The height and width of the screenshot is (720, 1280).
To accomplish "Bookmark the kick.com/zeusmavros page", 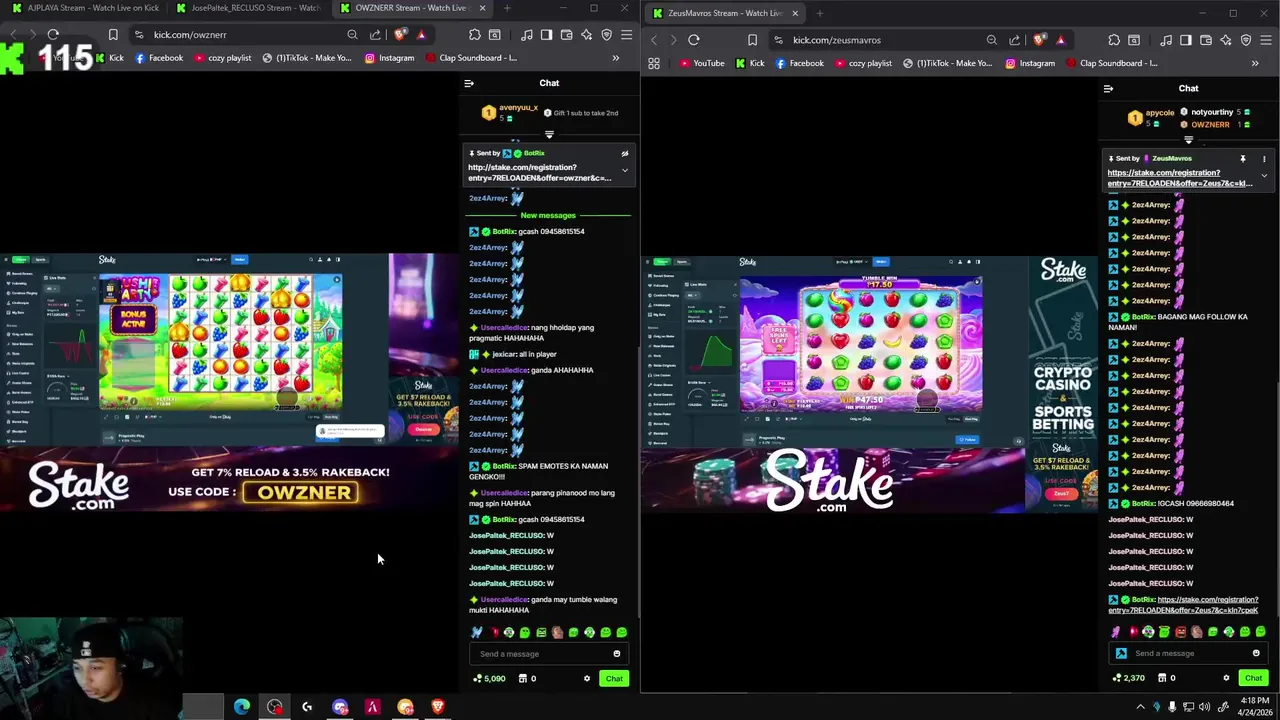I will pyautogui.click(x=752, y=40).
